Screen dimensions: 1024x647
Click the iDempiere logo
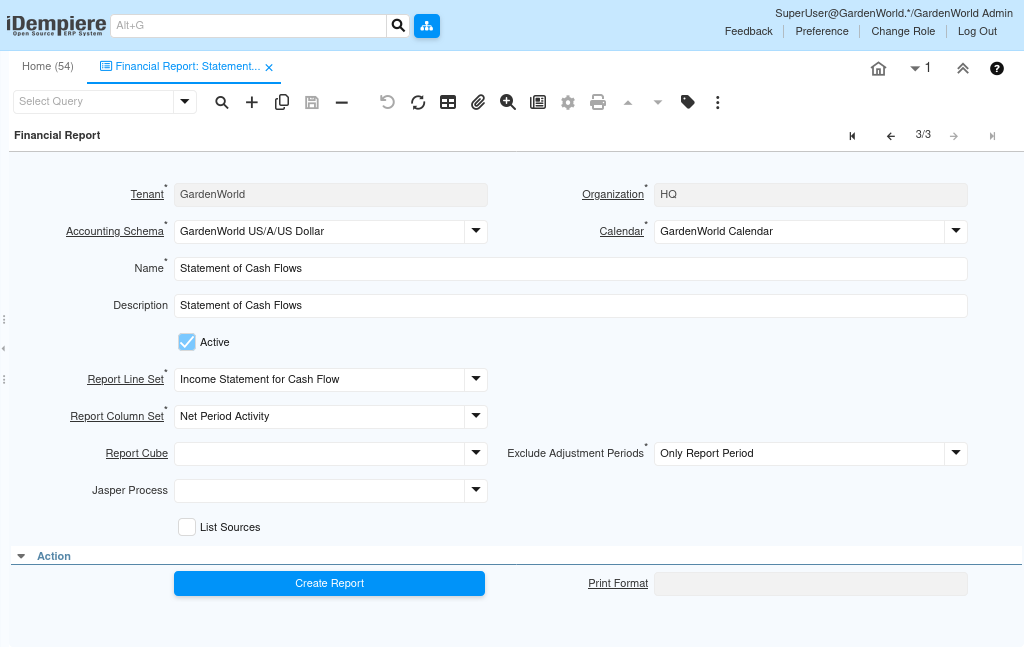[56, 25]
